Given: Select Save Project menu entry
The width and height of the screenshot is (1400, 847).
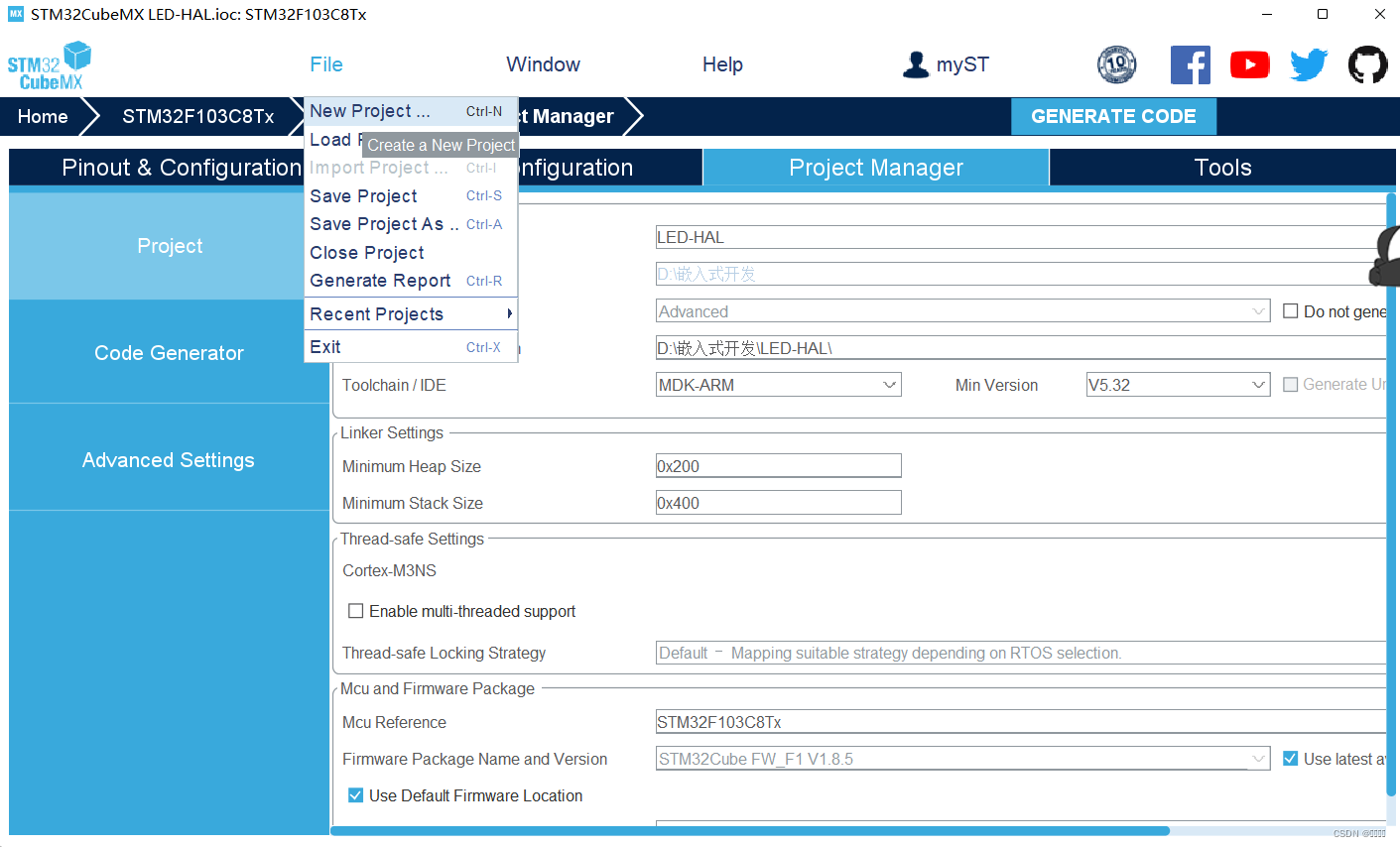Looking at the screenshot, I should tap(411, 196).
